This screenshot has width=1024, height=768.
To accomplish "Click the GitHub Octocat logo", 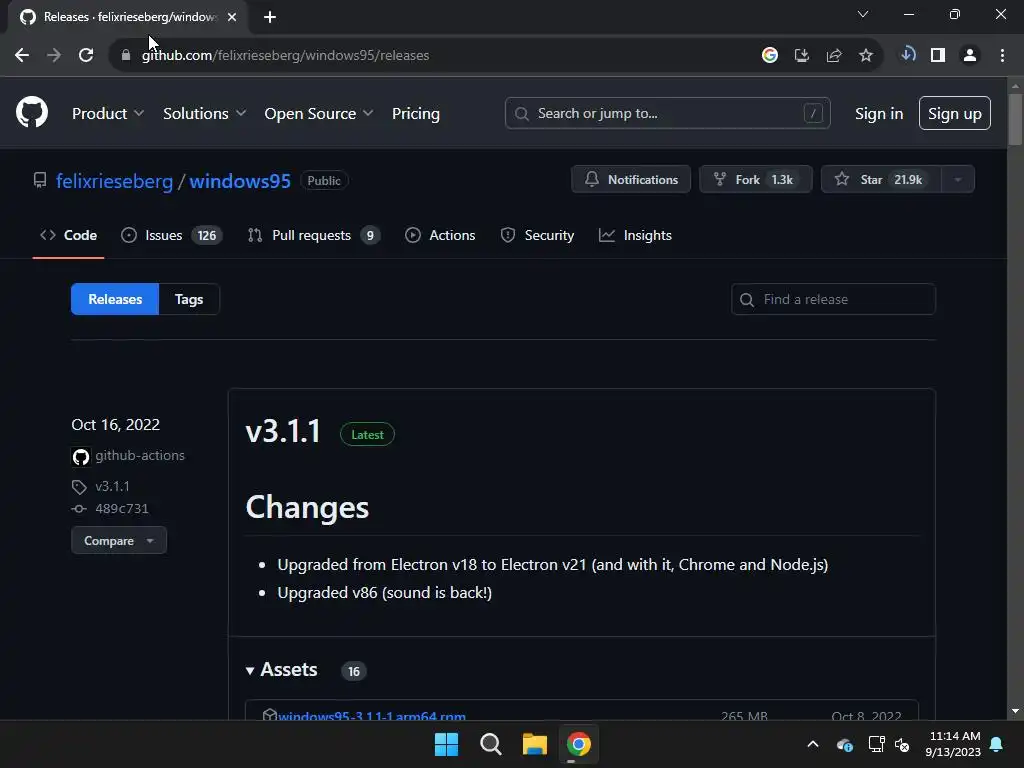I will (x=32, y=112).
